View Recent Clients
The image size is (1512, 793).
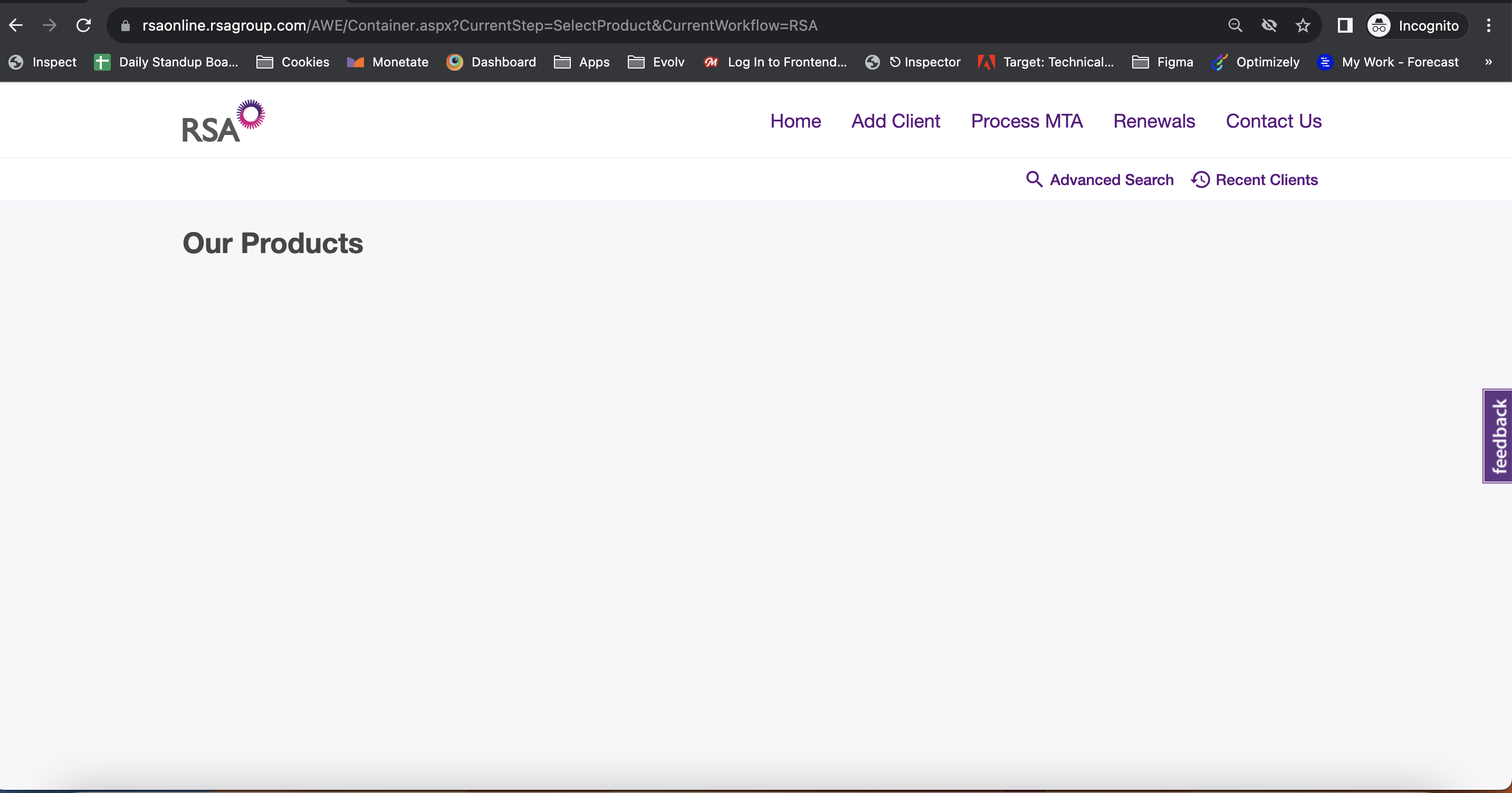(x=1255, y=179)
